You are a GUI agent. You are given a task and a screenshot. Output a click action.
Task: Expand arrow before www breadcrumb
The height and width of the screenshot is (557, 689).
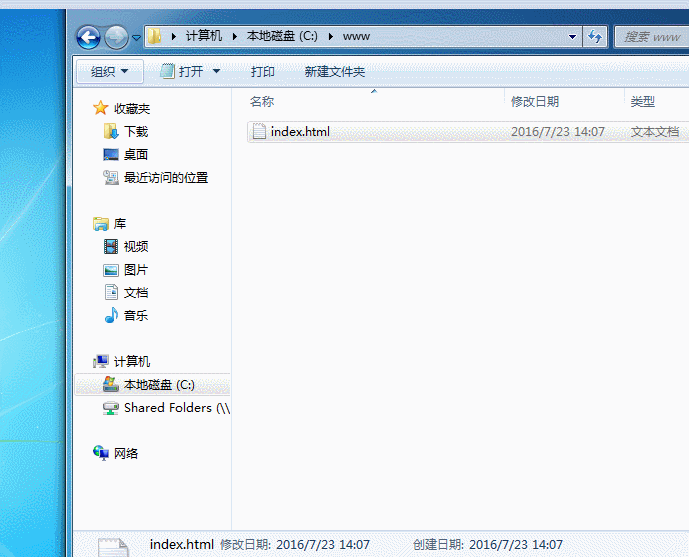tap(330, 36)
